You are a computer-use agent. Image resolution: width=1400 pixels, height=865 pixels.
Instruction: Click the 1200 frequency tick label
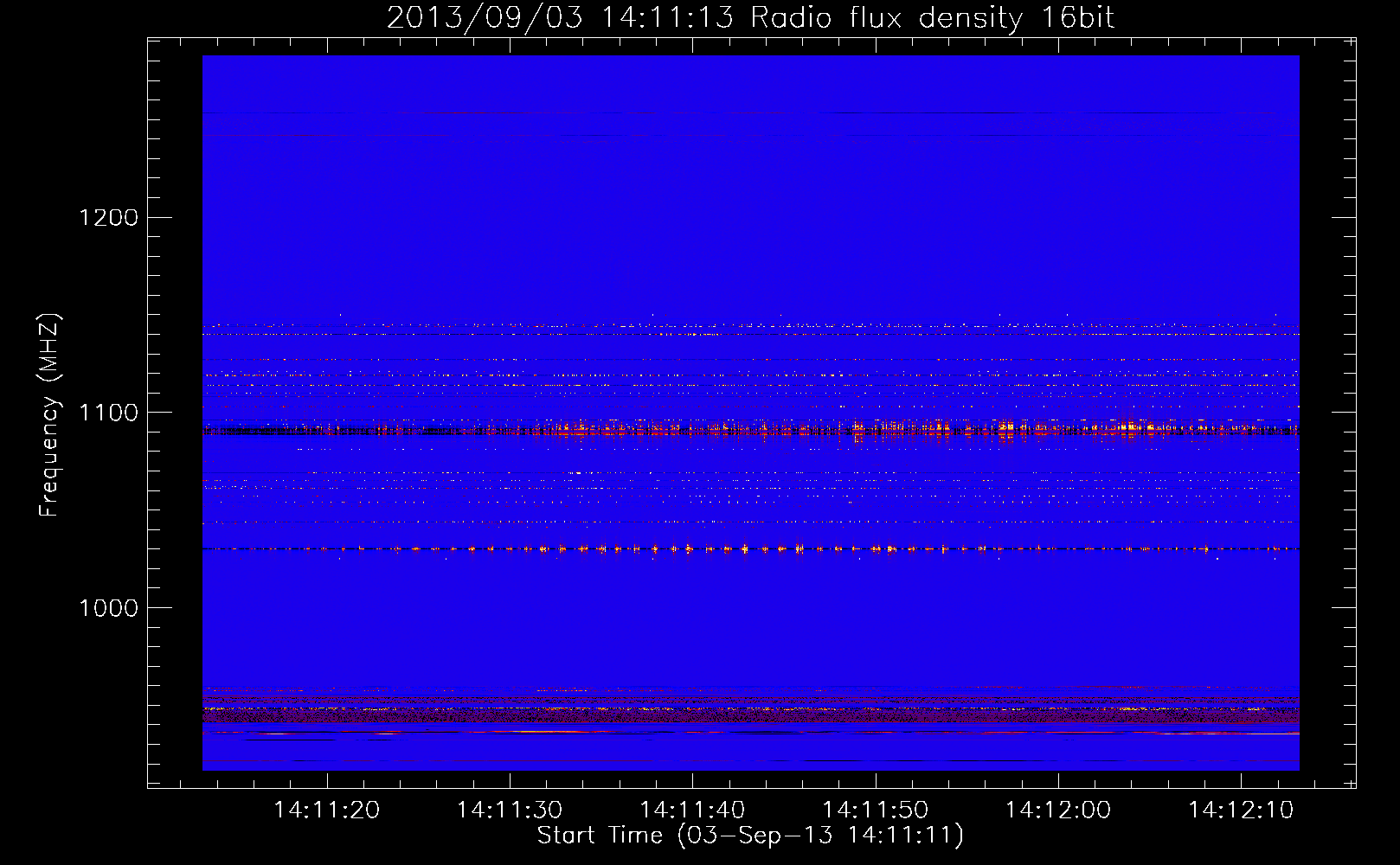[109, 217]
